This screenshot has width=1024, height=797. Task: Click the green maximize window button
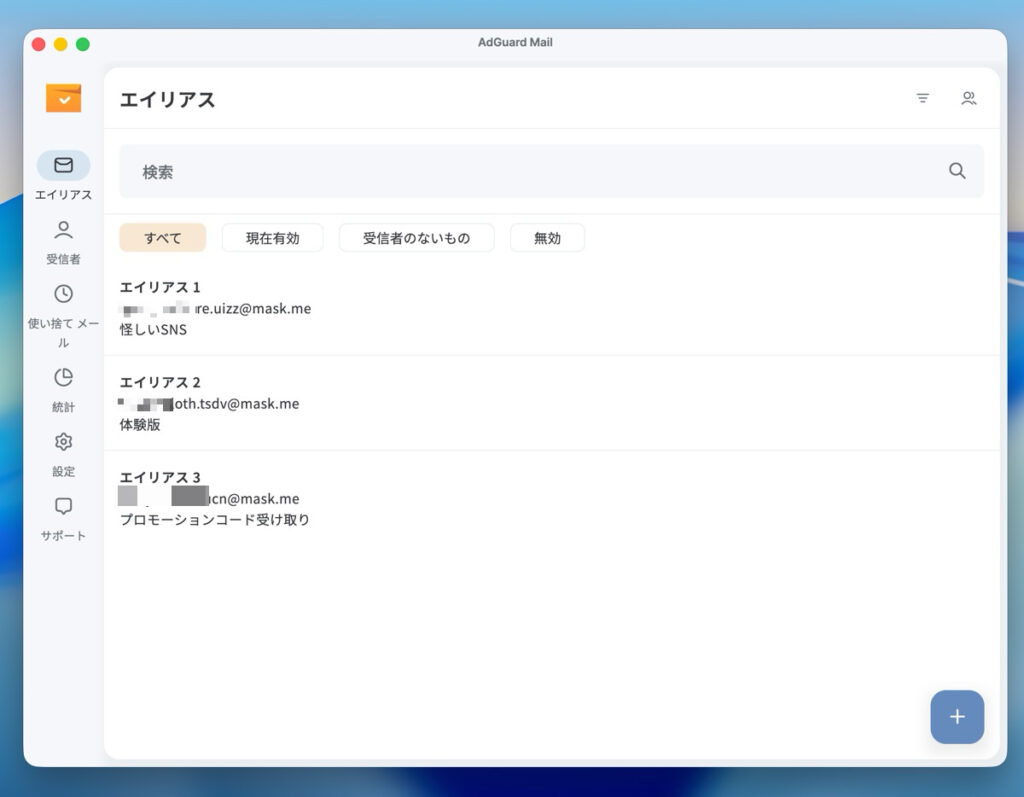[83, 44]
